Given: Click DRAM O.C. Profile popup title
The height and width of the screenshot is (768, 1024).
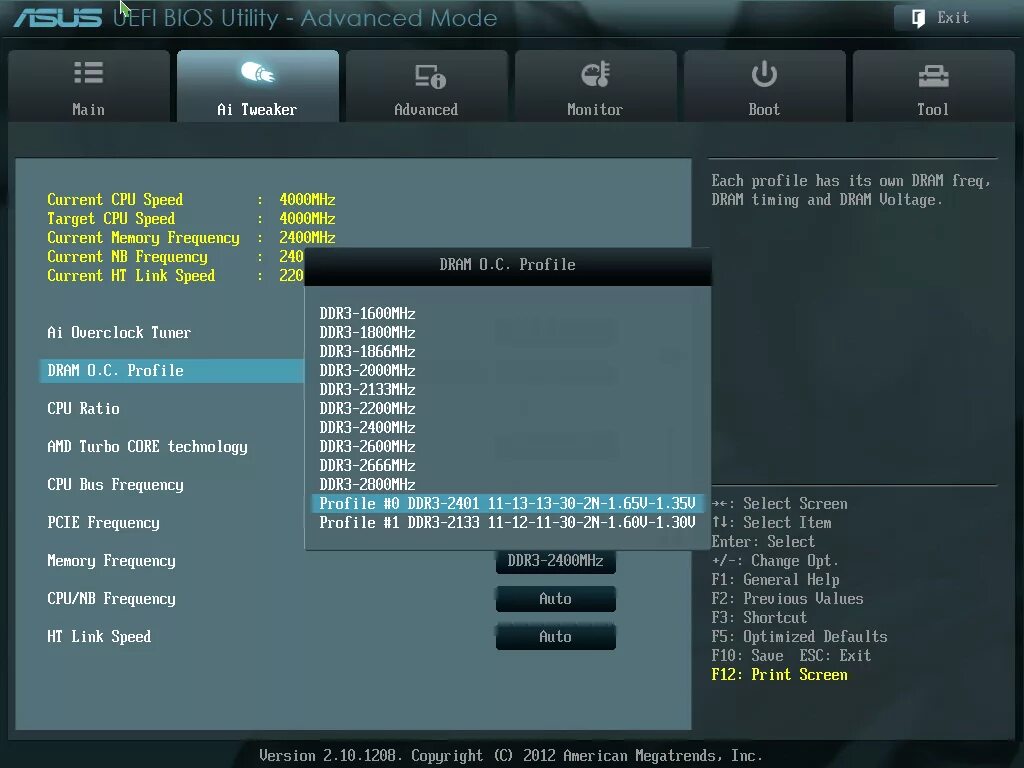Looking at the screenshot, I should tap(507, 264).
